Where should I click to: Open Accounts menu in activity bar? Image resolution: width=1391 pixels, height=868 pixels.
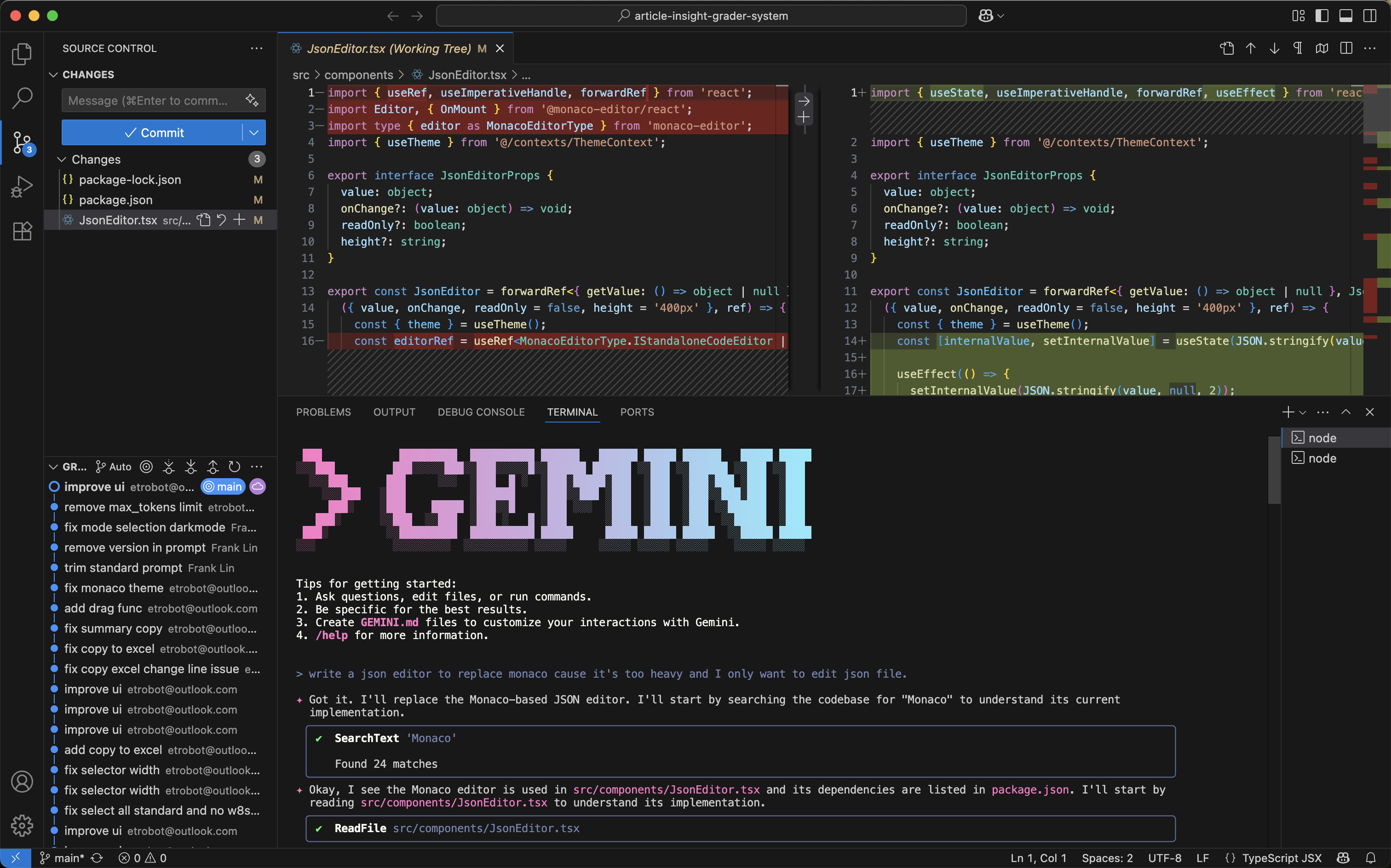coord(22,782)
